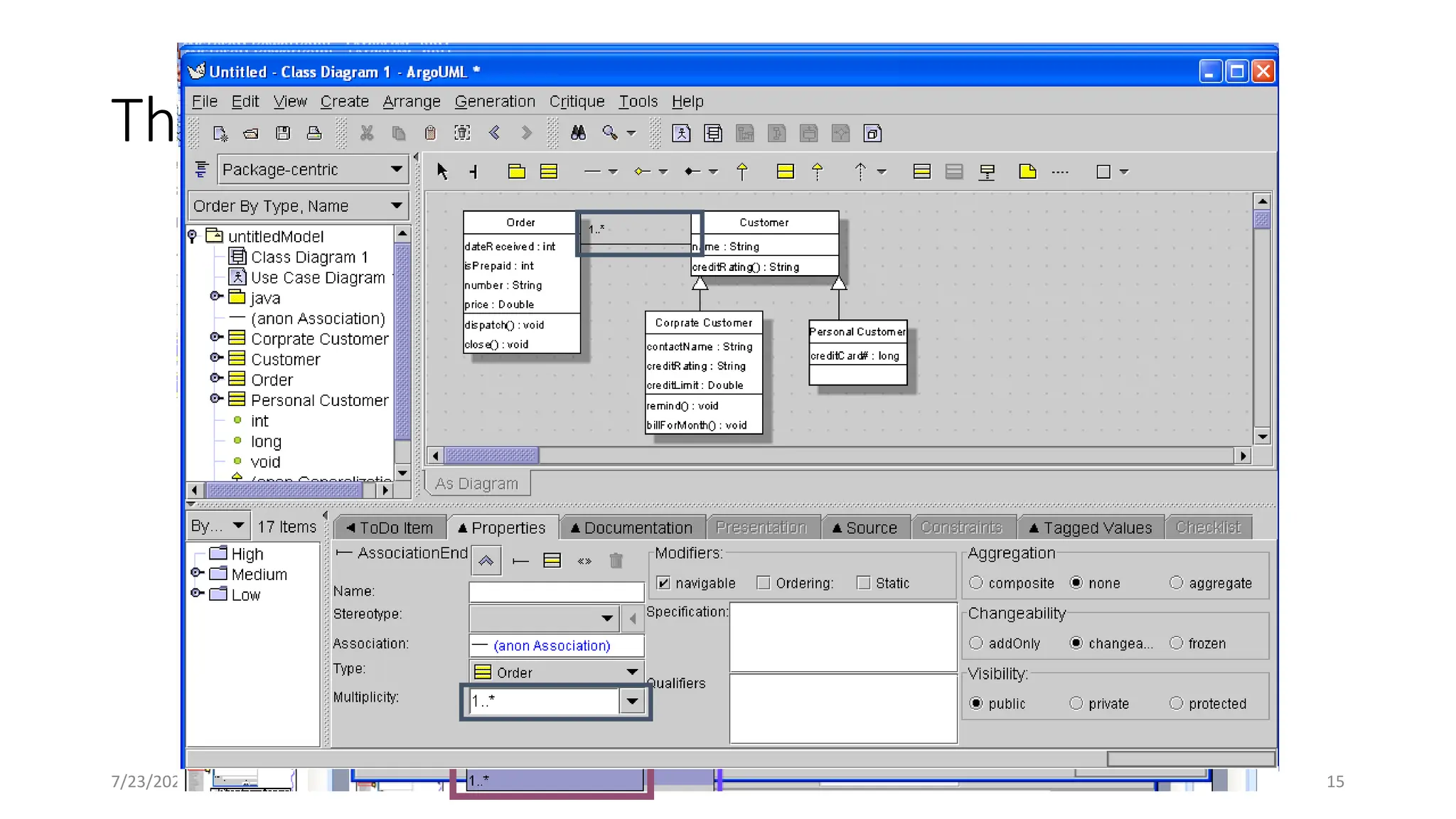The width and height of the screenshot is (1456, 819).
Task: Select the Dependency arrow tool
Action: click(861, 171)
